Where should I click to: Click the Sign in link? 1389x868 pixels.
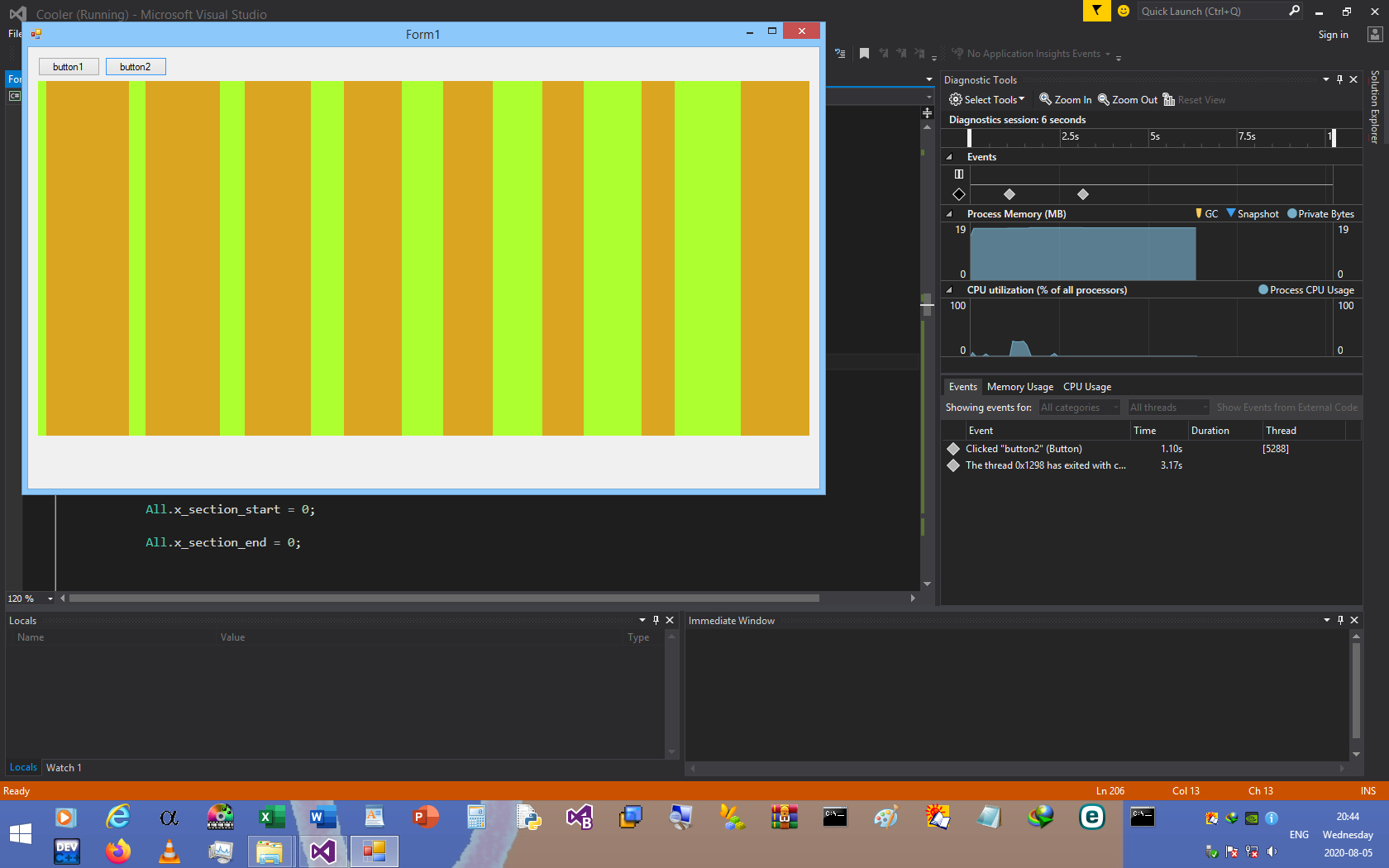point(1333,35)
